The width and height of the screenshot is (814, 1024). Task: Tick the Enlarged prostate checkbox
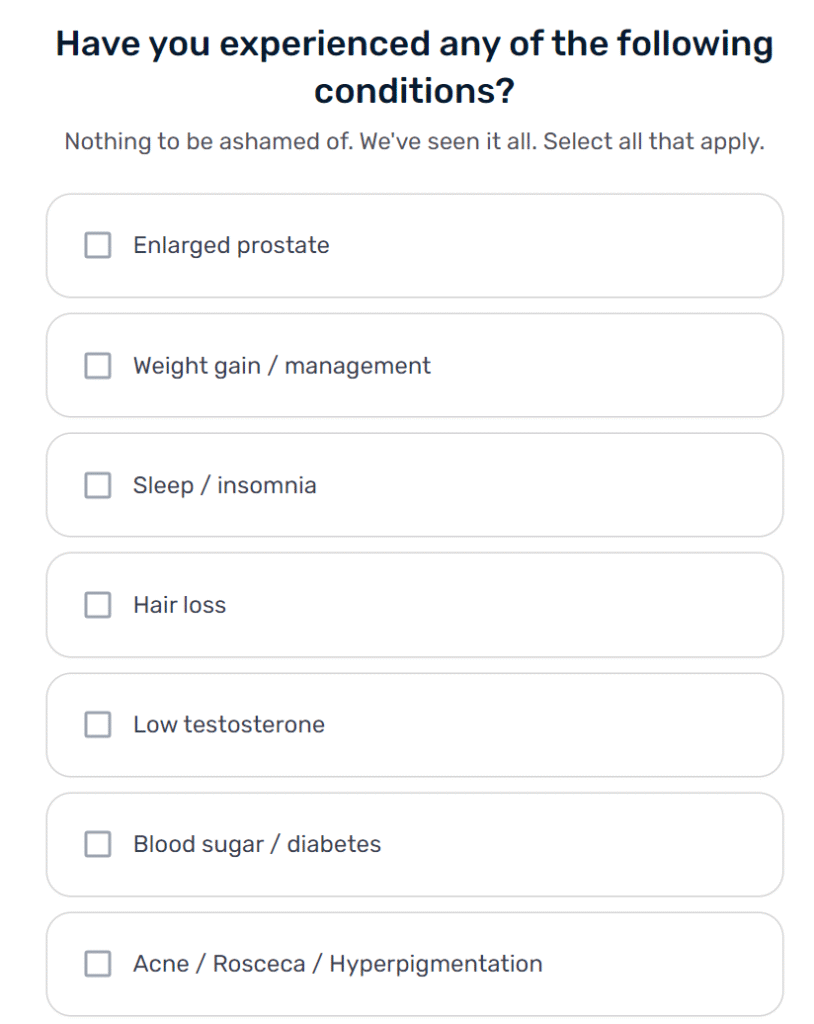[97, 246]
